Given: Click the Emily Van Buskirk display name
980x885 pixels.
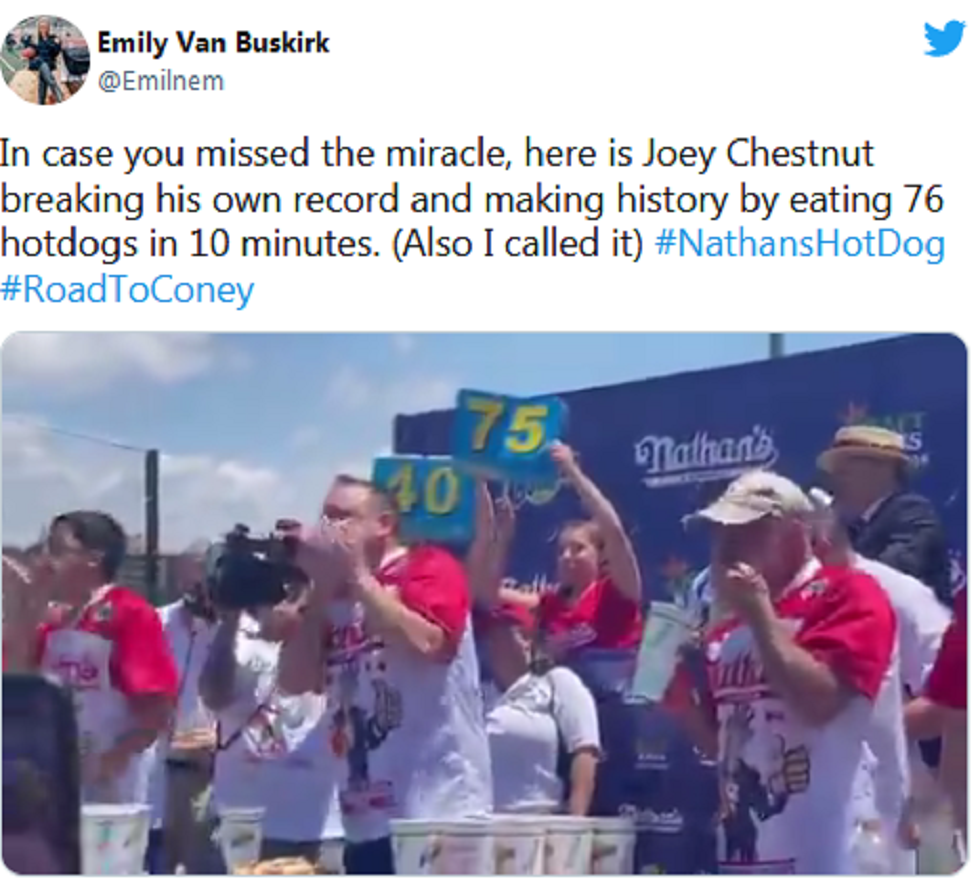Looking at the screenshot, I should pos(213,43).
